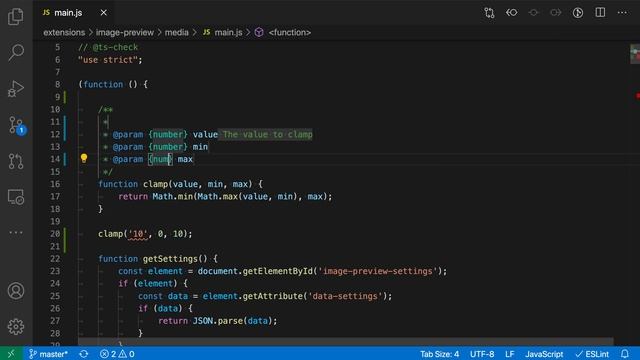The height and width of the screenshot is (360, 640).
Task: Click 'getAttribute' on line 25
Action: (272, 296)
